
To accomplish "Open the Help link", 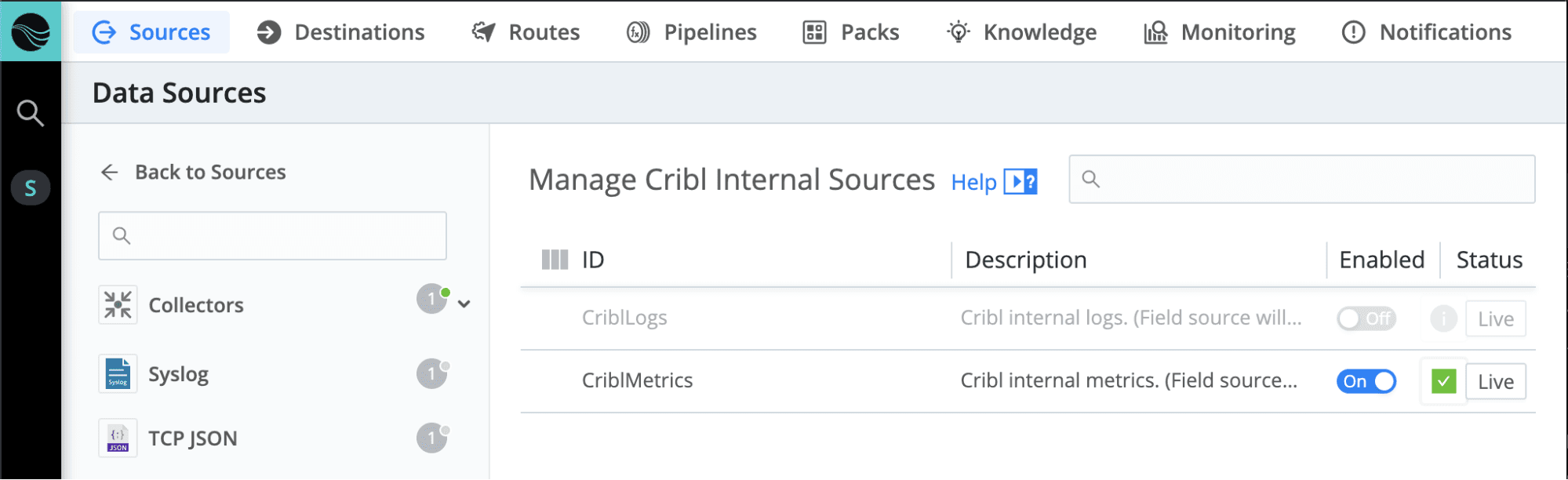I will [993, 182].
